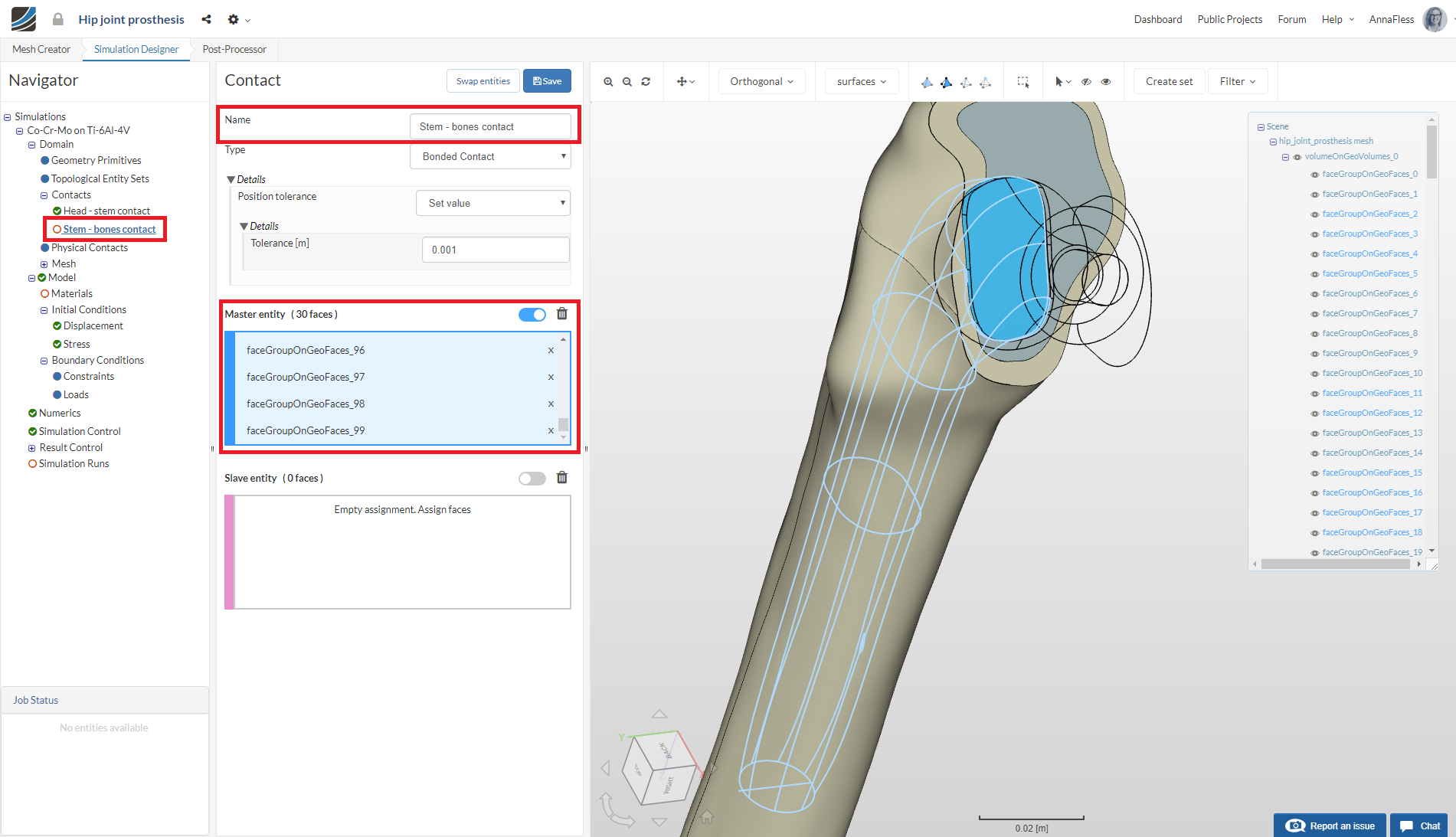The width and height of the screenshot is (1456, 837).
Task: Toggle visibility of faceGroupOnGeoFaces_17
Action: tap(1315, 513)
